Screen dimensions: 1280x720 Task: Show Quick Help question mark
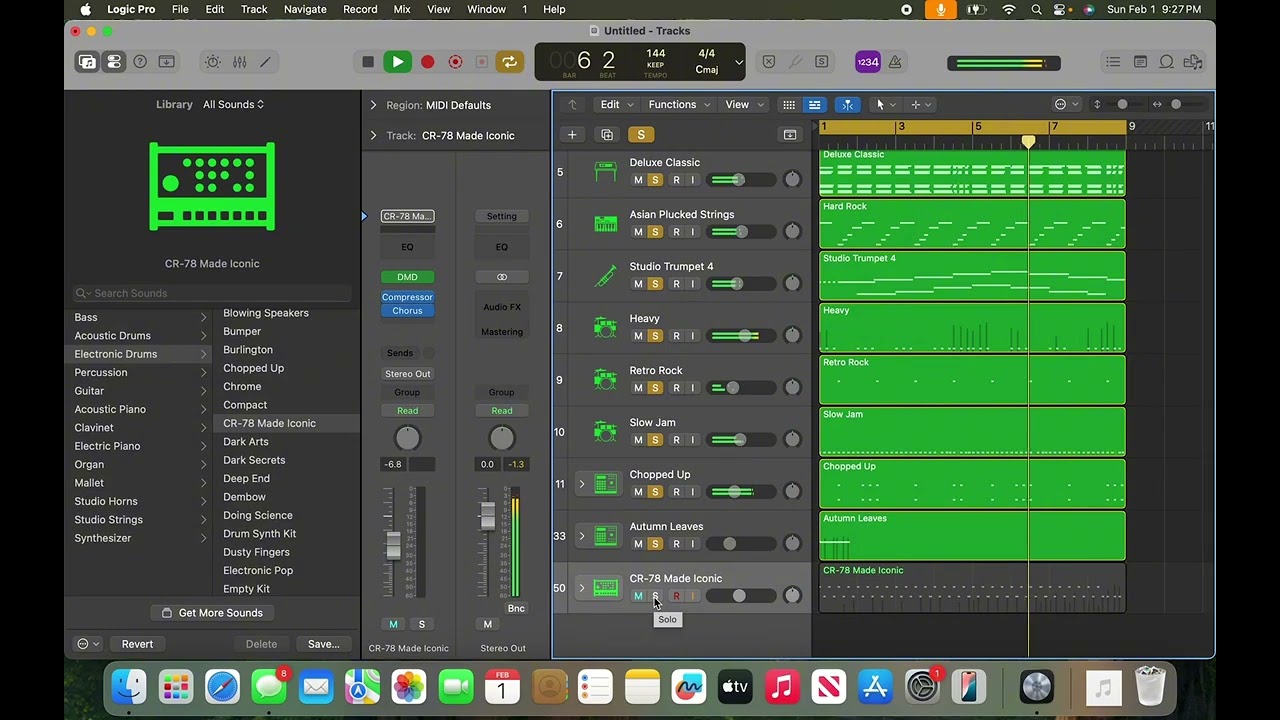pos(140,62)
